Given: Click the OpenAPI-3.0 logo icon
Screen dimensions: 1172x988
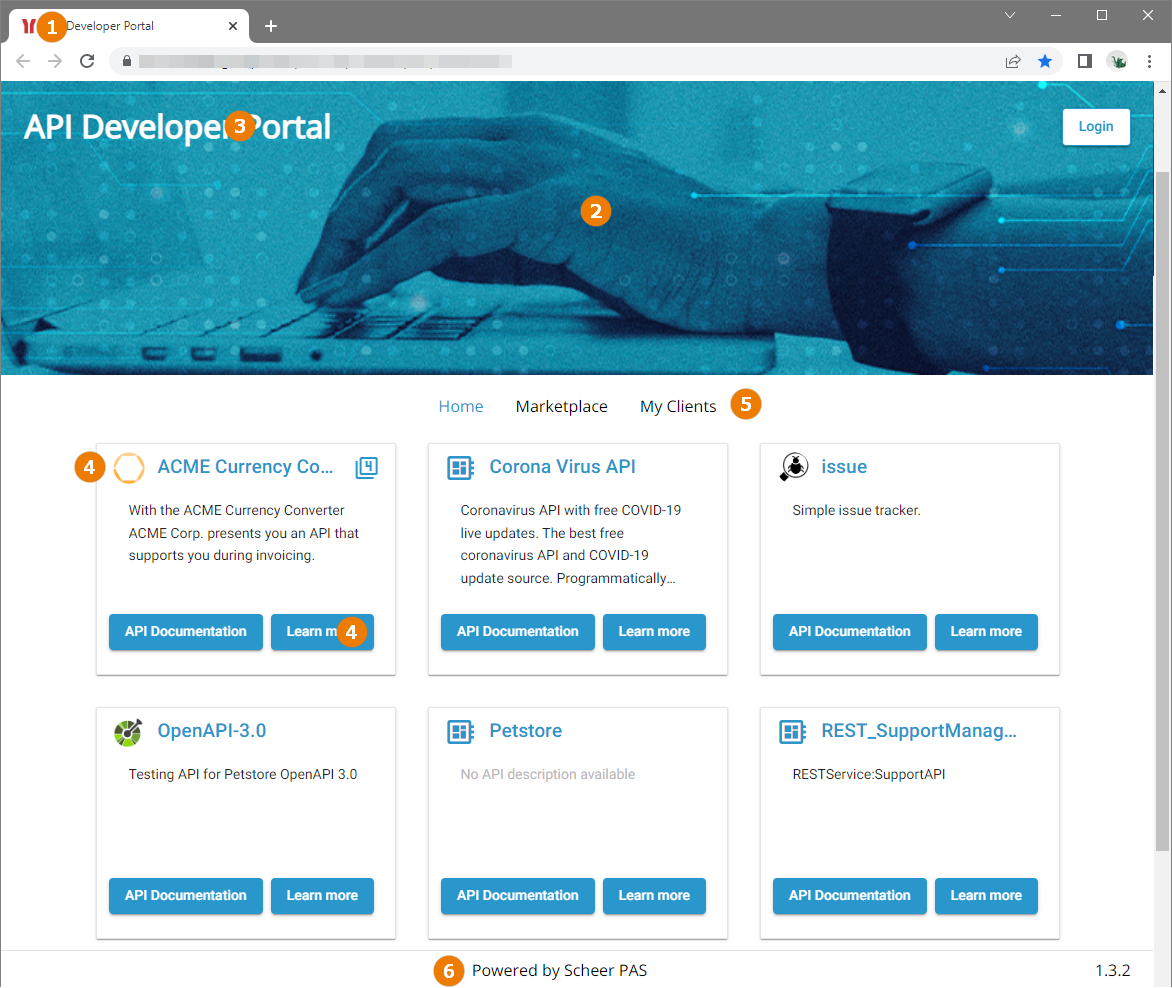Looking at the screenshot, I should 128,731.
